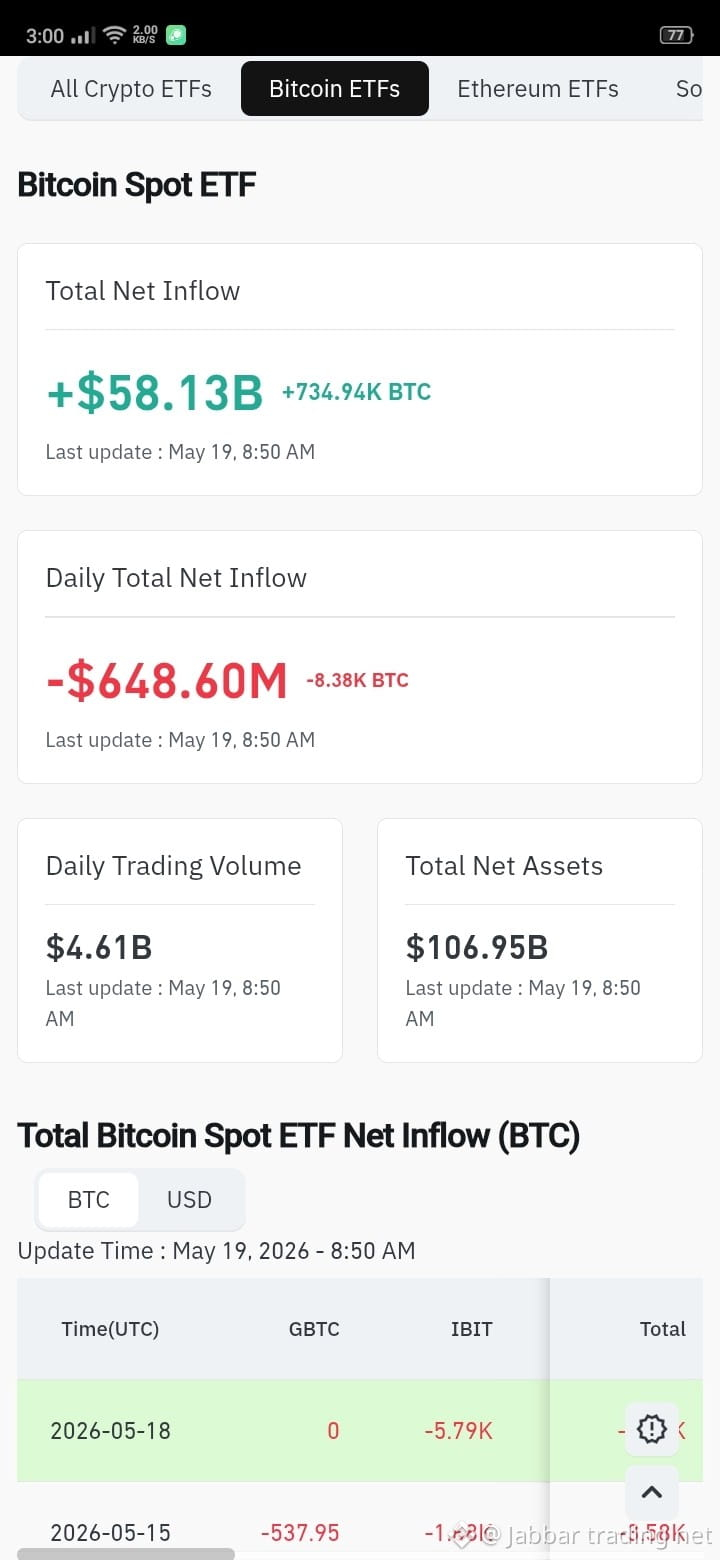Tap the settings gear floating icon

[x=652, y=1429]
